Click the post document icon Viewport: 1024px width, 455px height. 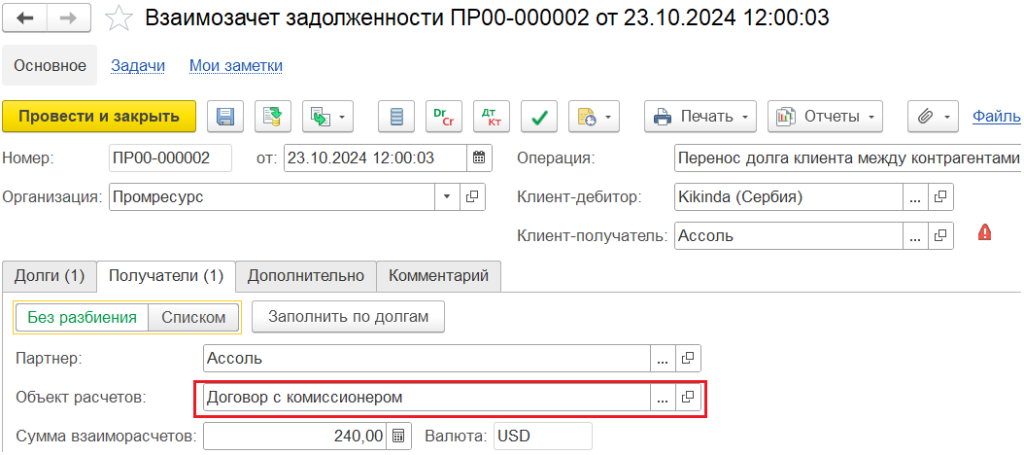[x=273, y=117]
